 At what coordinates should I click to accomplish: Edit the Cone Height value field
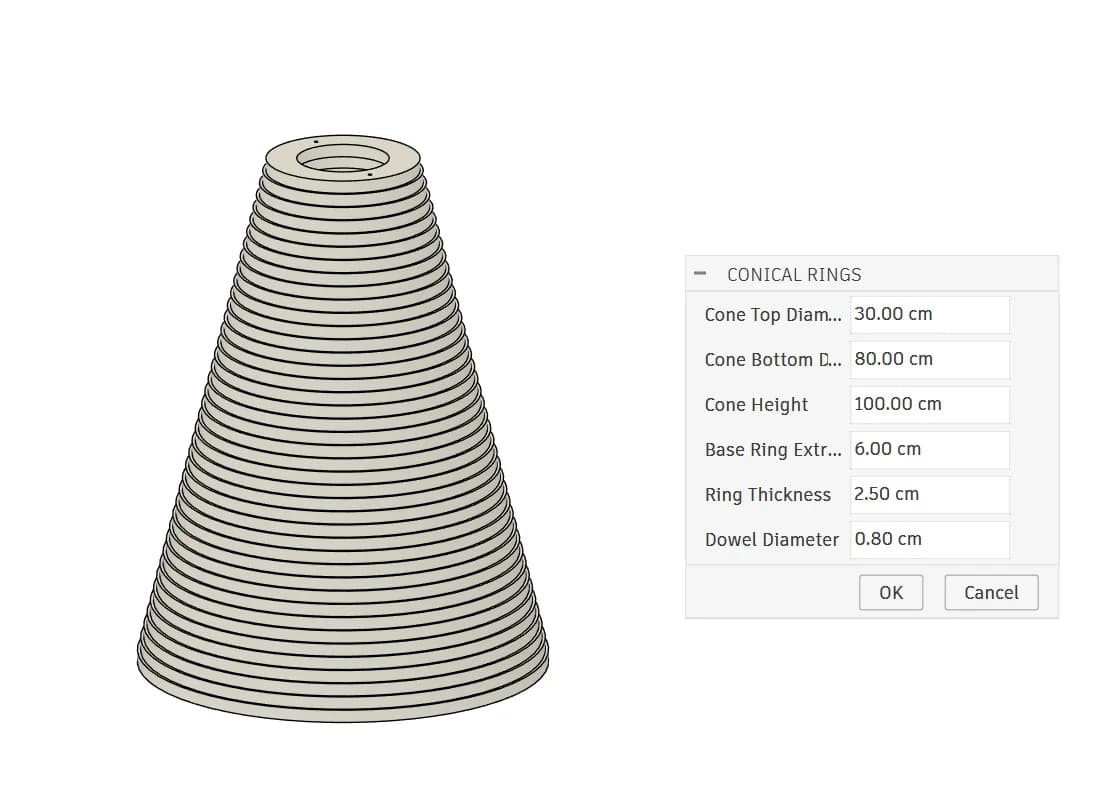930,404
